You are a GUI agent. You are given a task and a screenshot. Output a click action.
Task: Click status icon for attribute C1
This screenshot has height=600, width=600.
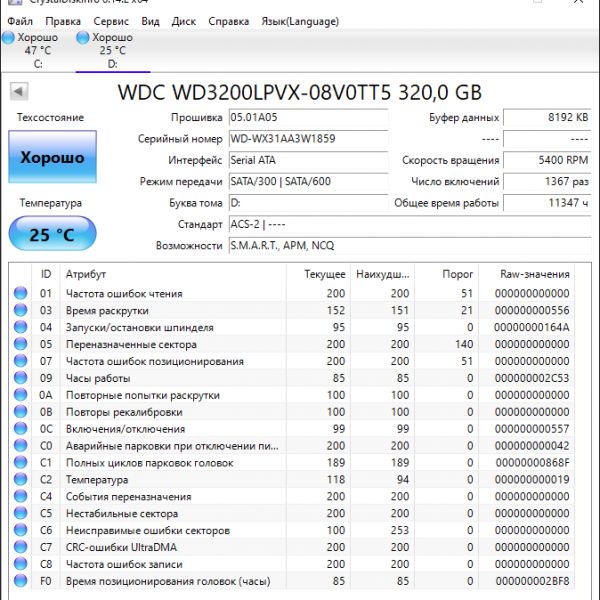tap(20, 462)
